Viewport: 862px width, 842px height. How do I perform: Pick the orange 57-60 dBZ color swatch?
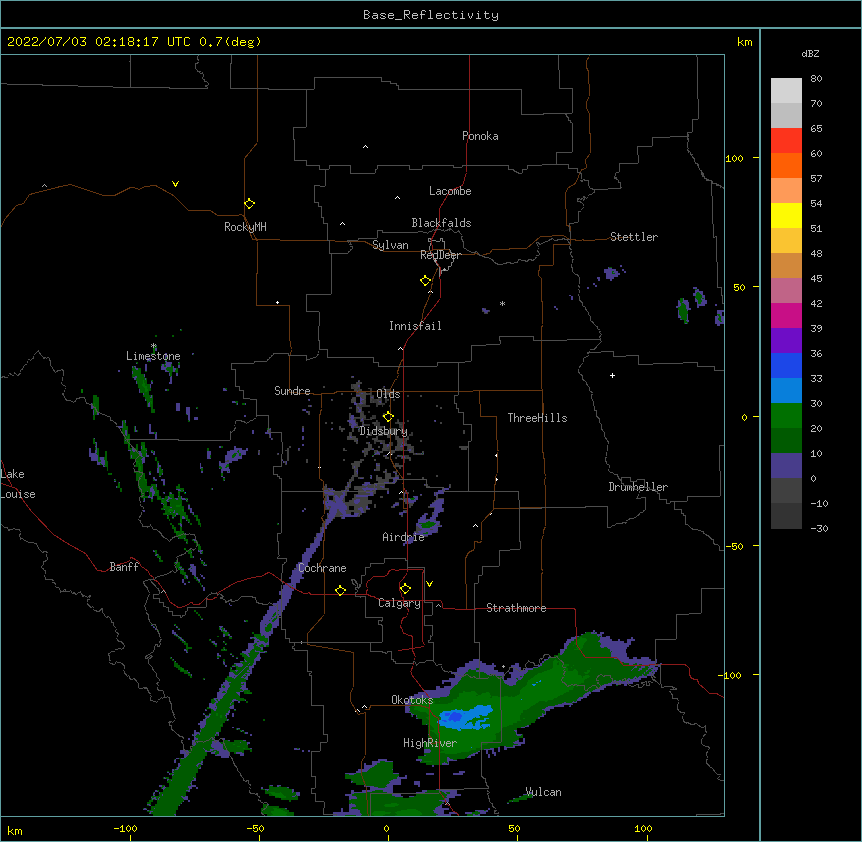pyautogui.click(x=786, y=165)
